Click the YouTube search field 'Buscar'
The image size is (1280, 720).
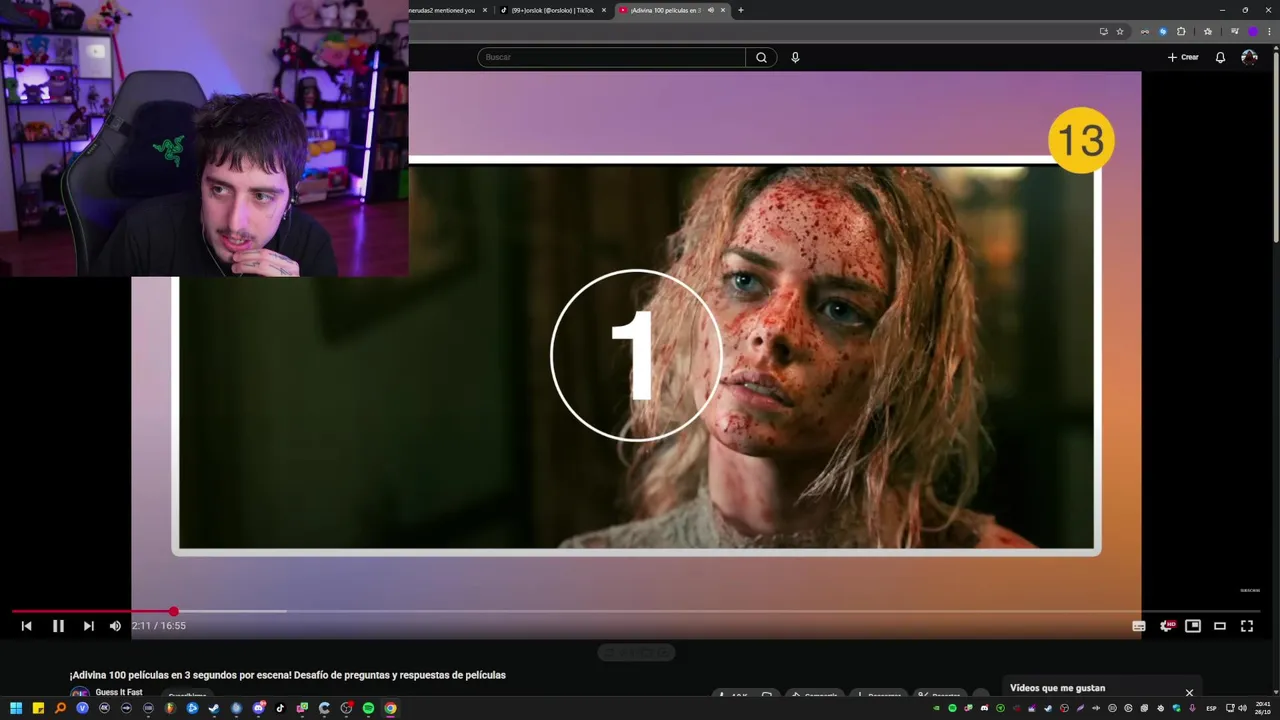pyautogui.click(x=611, y=57)
